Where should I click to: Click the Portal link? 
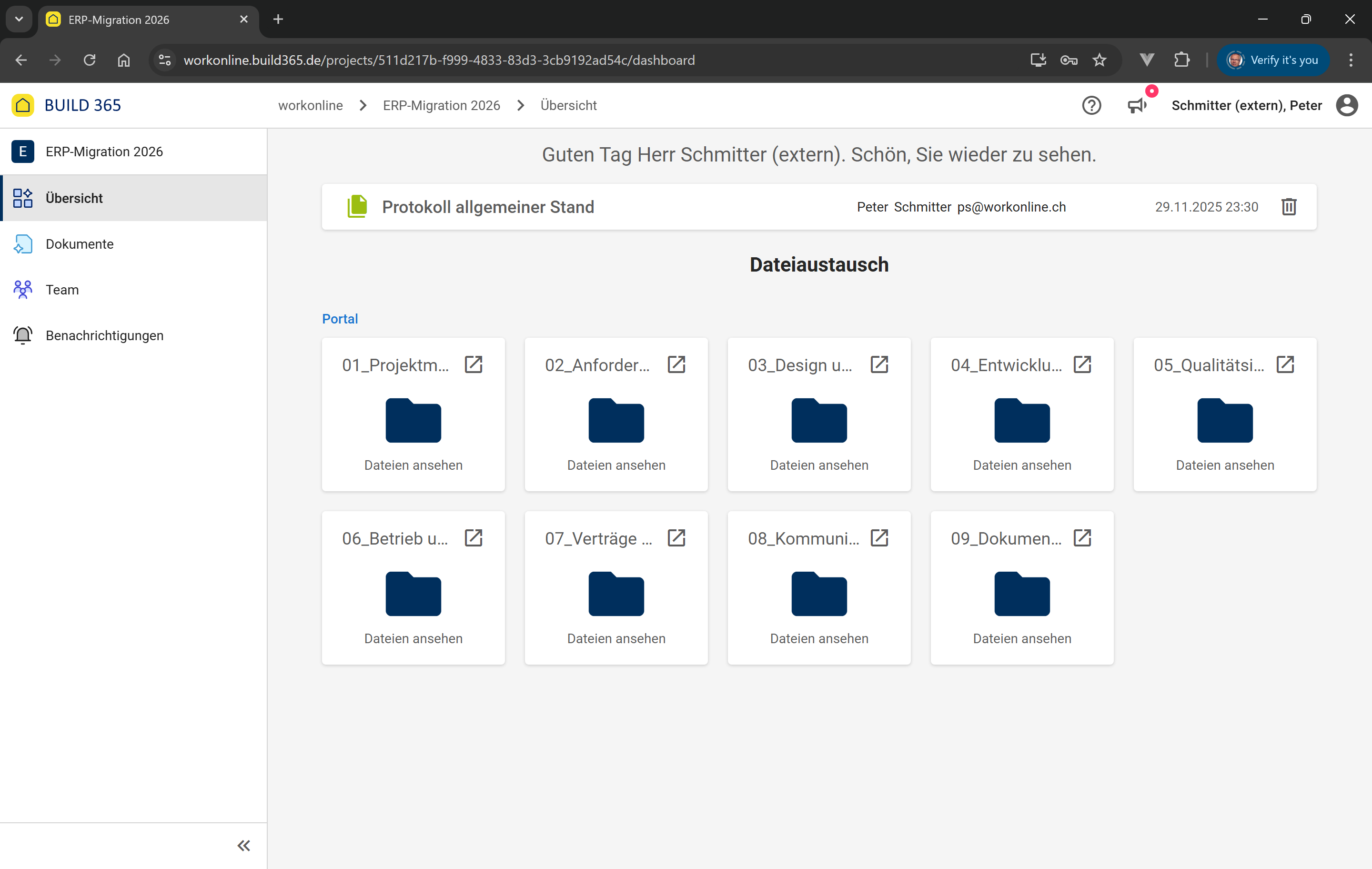[340, 319]
